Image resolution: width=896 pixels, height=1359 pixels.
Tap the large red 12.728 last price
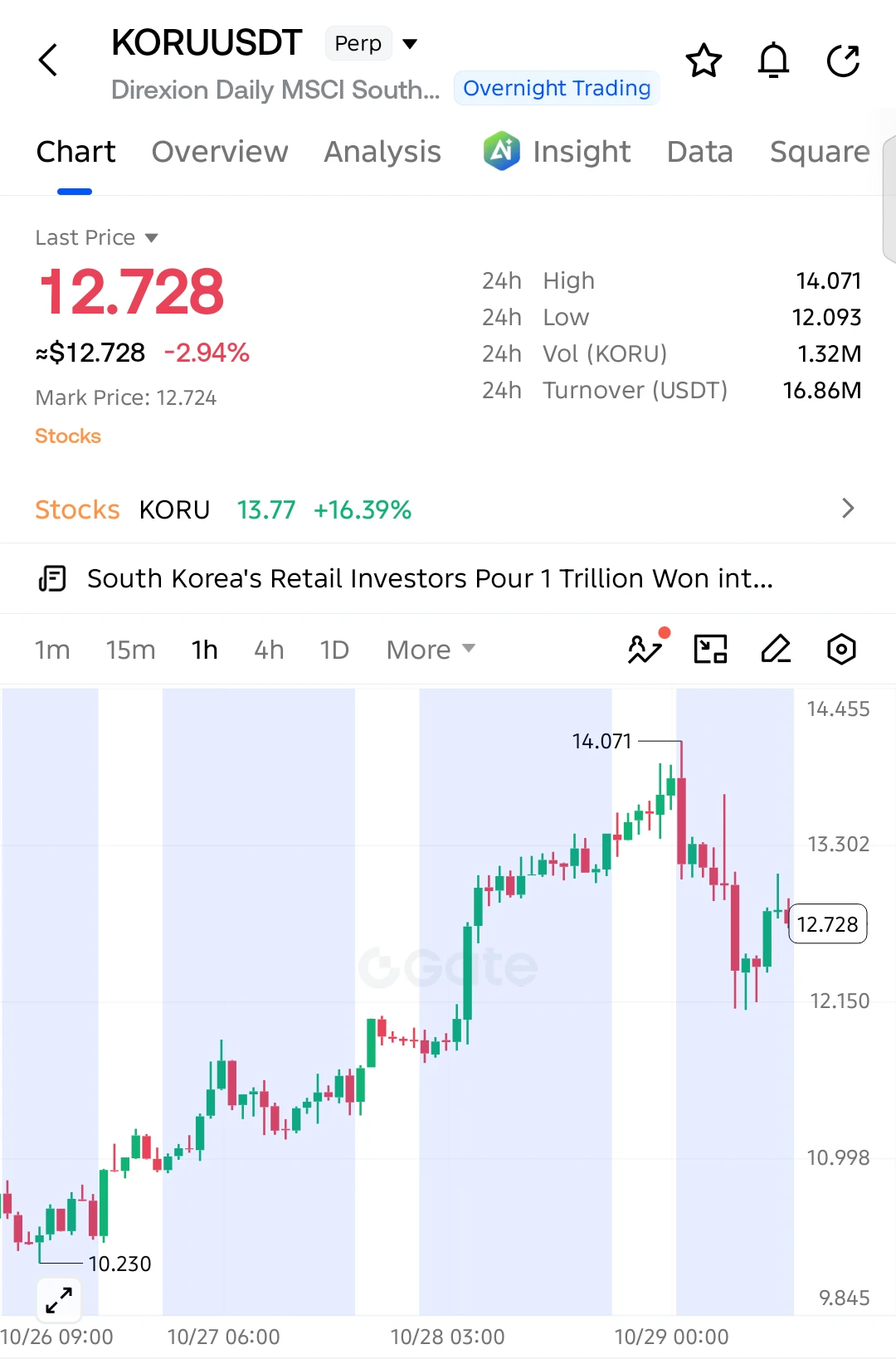pyautogui.click(x=132, y=292)
